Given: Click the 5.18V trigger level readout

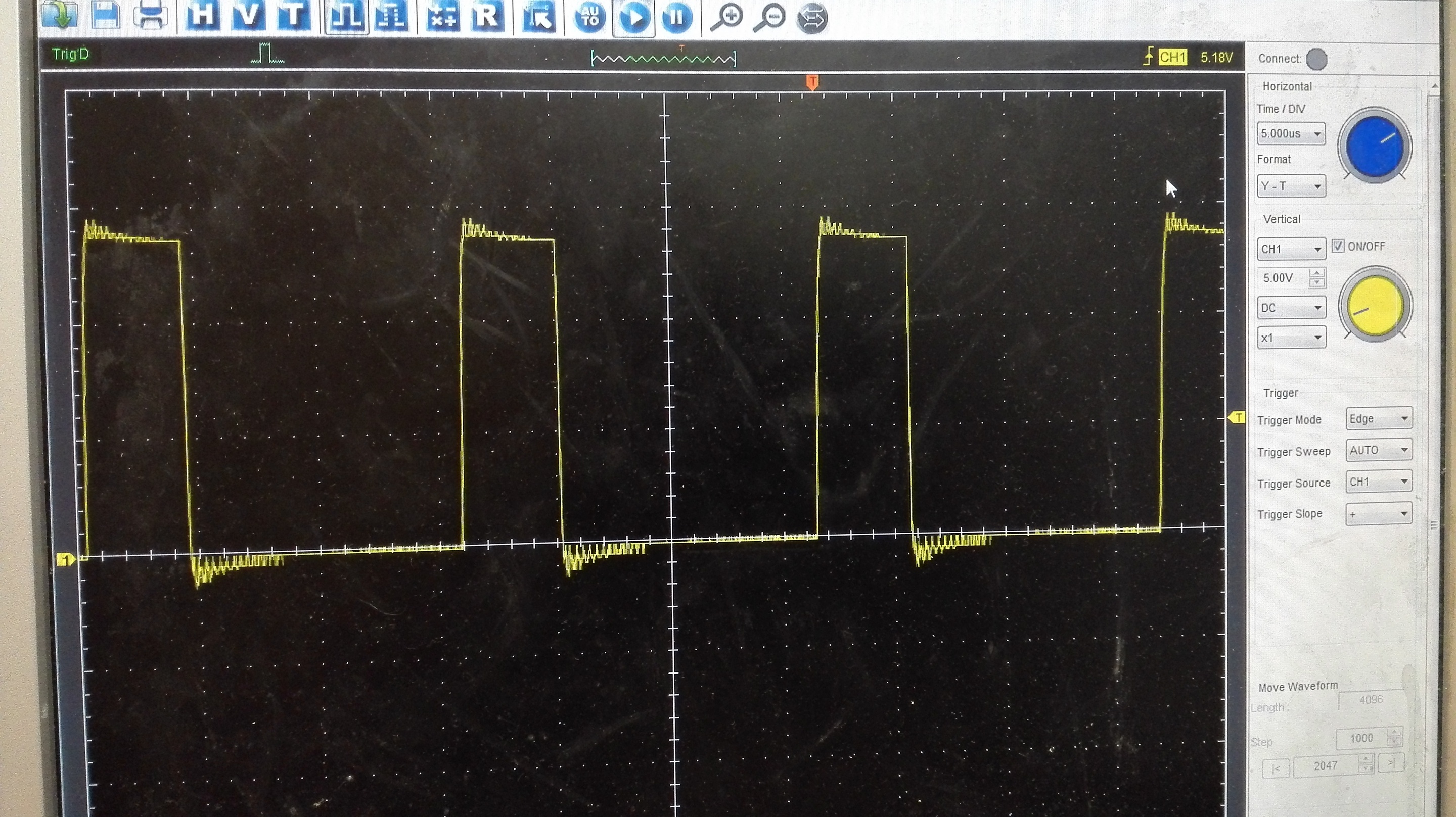Looking at the screenshot, I should [x=1216, y=58].
